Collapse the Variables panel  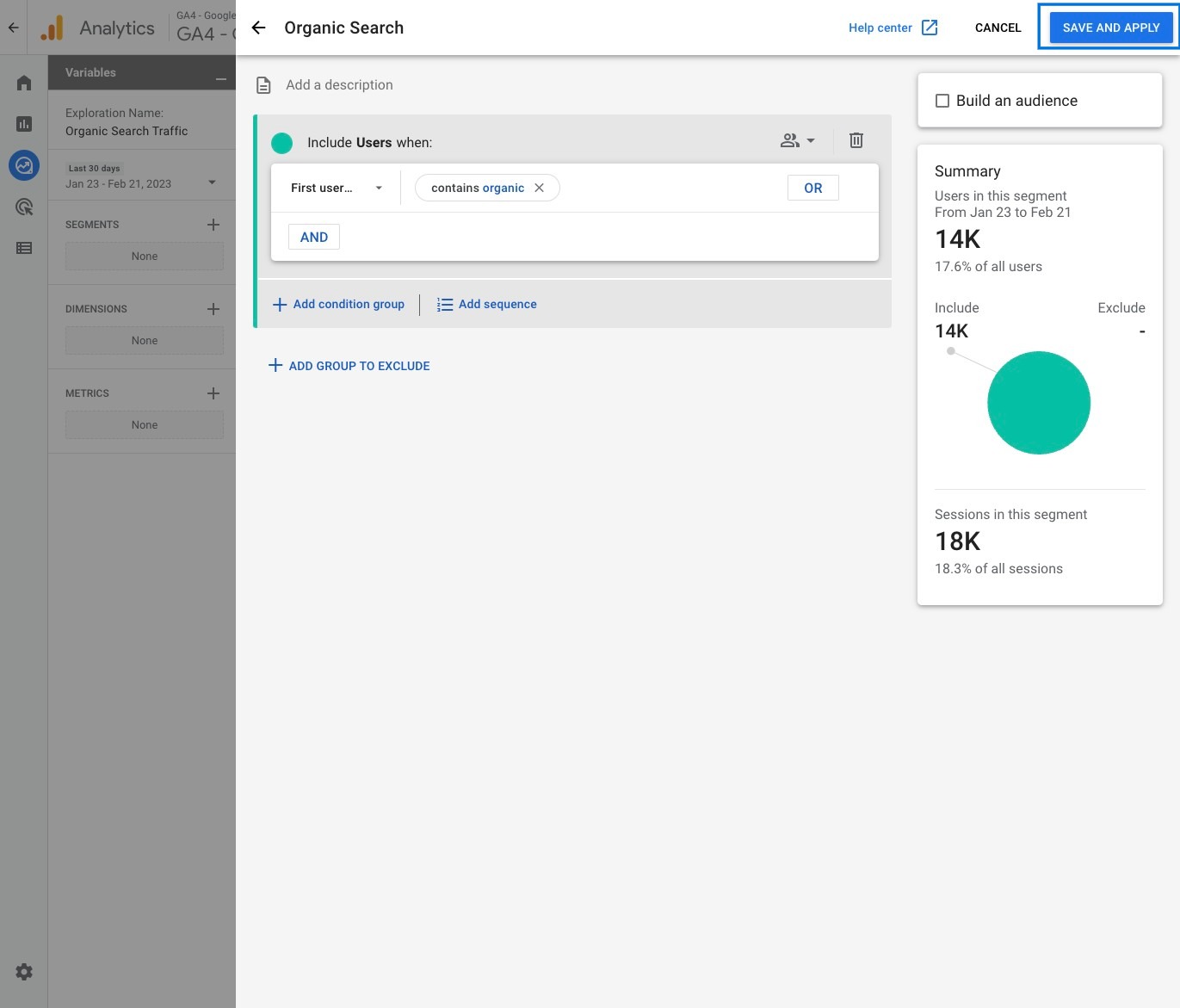[221, 78]
